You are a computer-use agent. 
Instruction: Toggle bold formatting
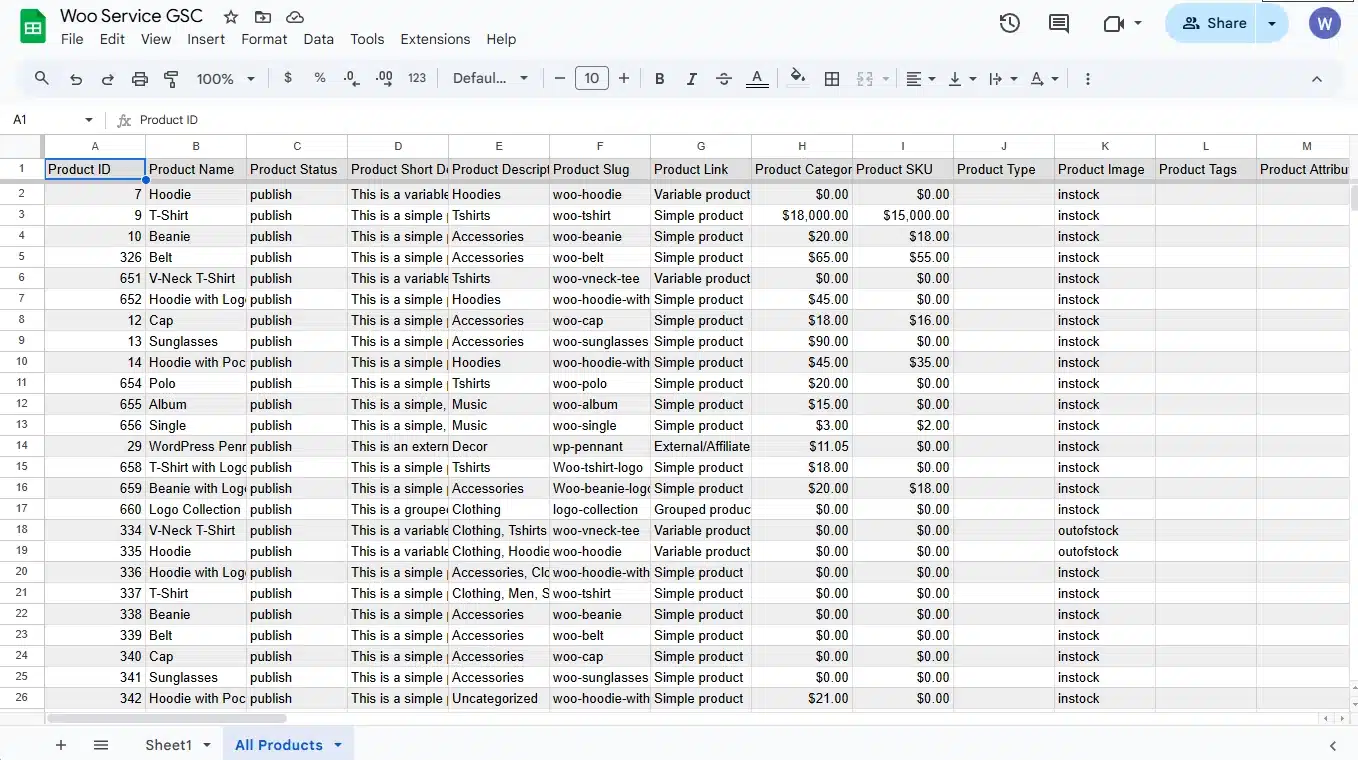pos(659,79)
